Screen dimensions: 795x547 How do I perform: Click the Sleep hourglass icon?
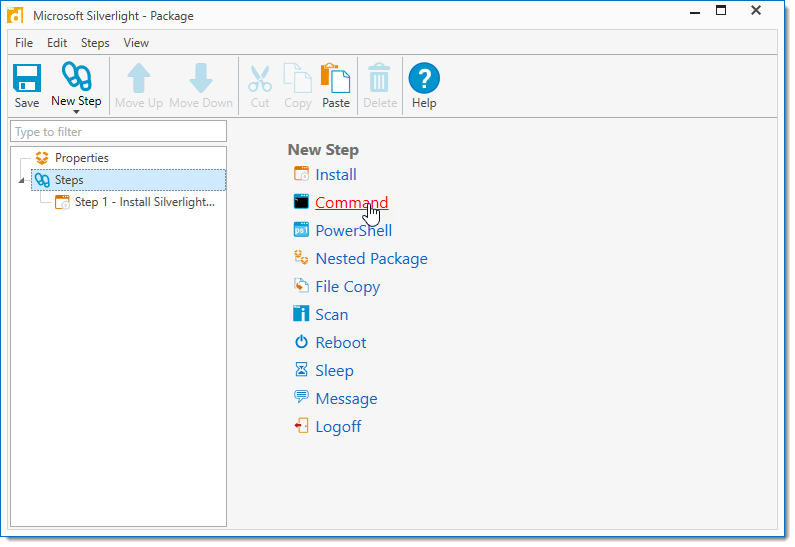pyautogui.click(x=301, y=370)
